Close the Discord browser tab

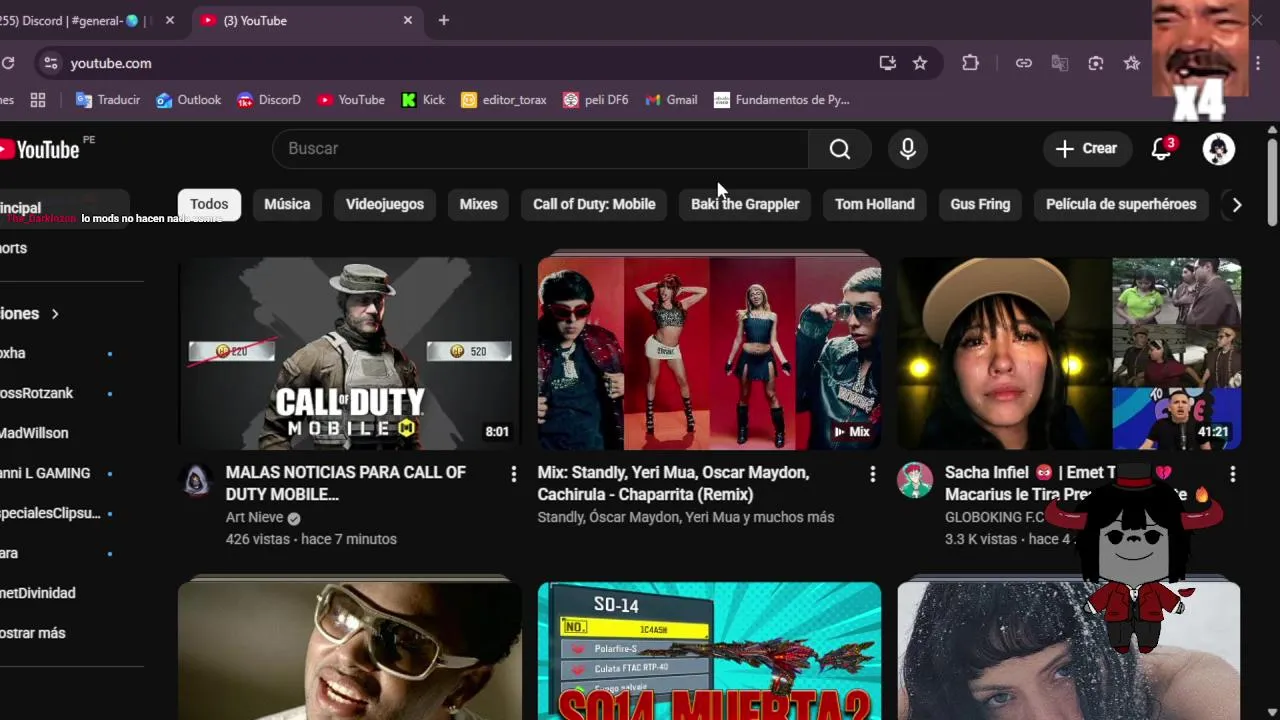[170, 20]
